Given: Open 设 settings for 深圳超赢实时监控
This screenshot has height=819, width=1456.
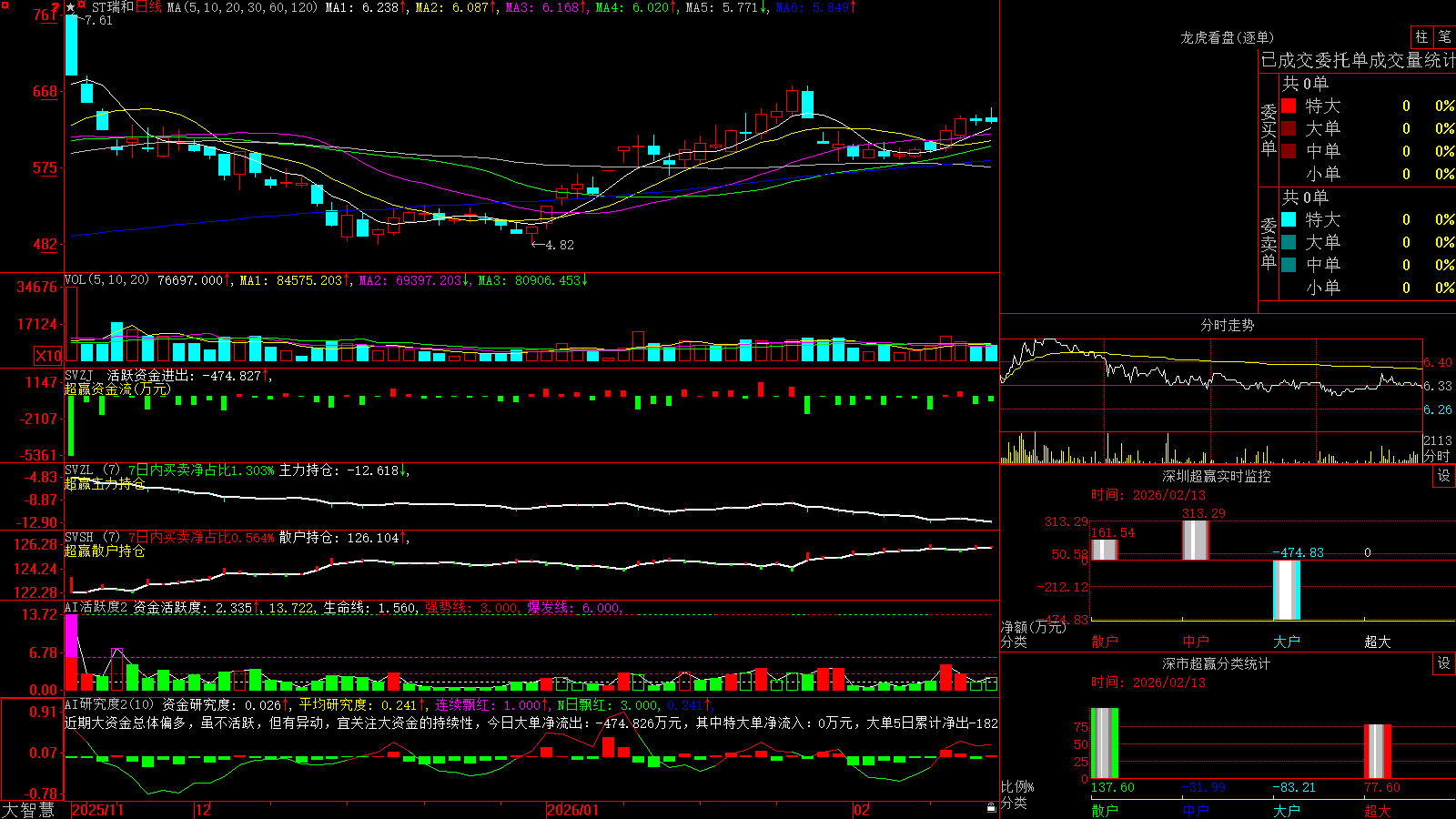Looking at the screenshot, I should [x=1444, y=476].
